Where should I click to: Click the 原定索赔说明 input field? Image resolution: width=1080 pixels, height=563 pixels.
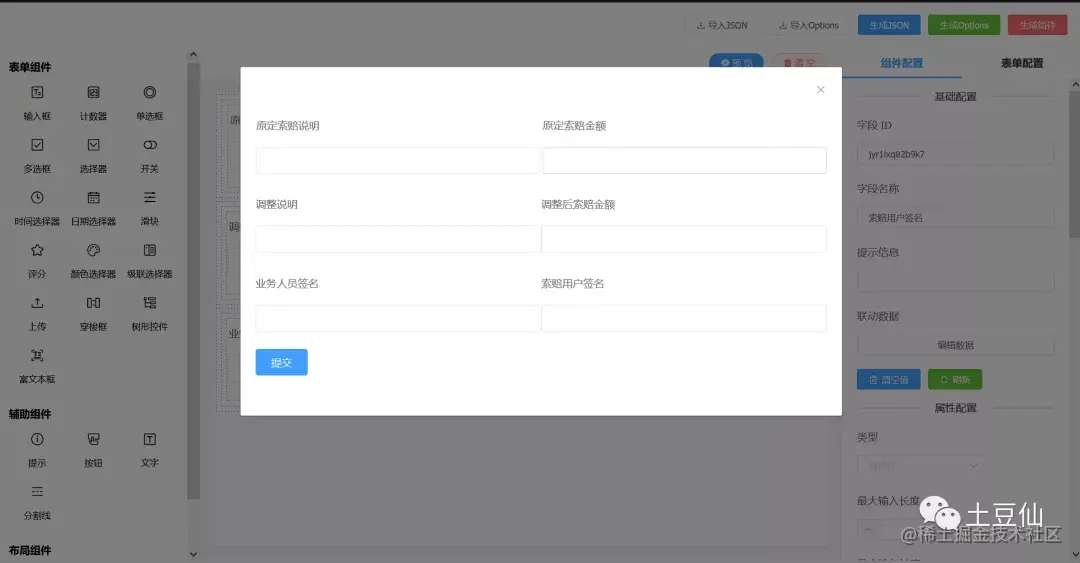(397, 161)
